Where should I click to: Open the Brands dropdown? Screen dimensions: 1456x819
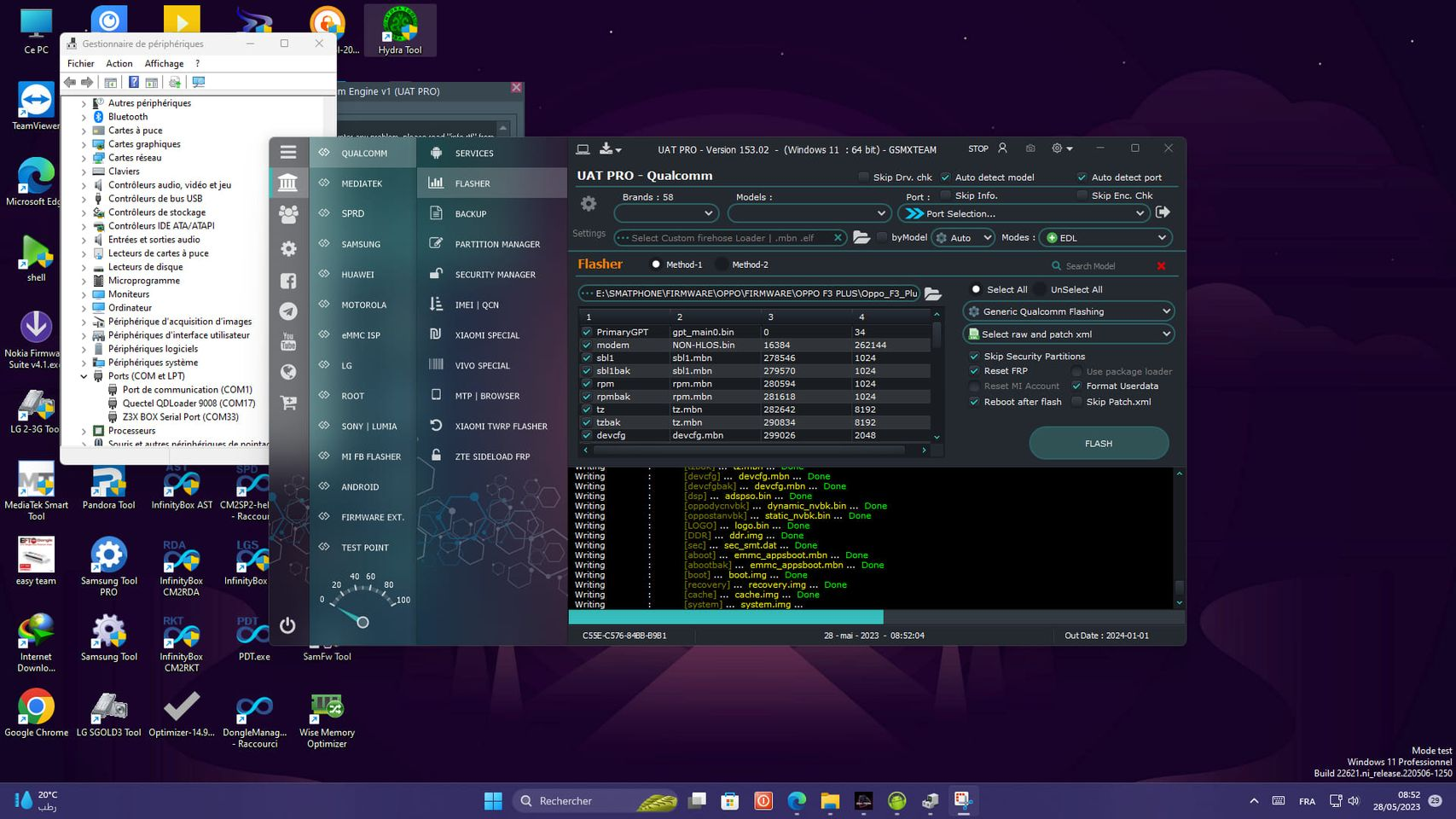pyautogui.click(x=665, y=213)
